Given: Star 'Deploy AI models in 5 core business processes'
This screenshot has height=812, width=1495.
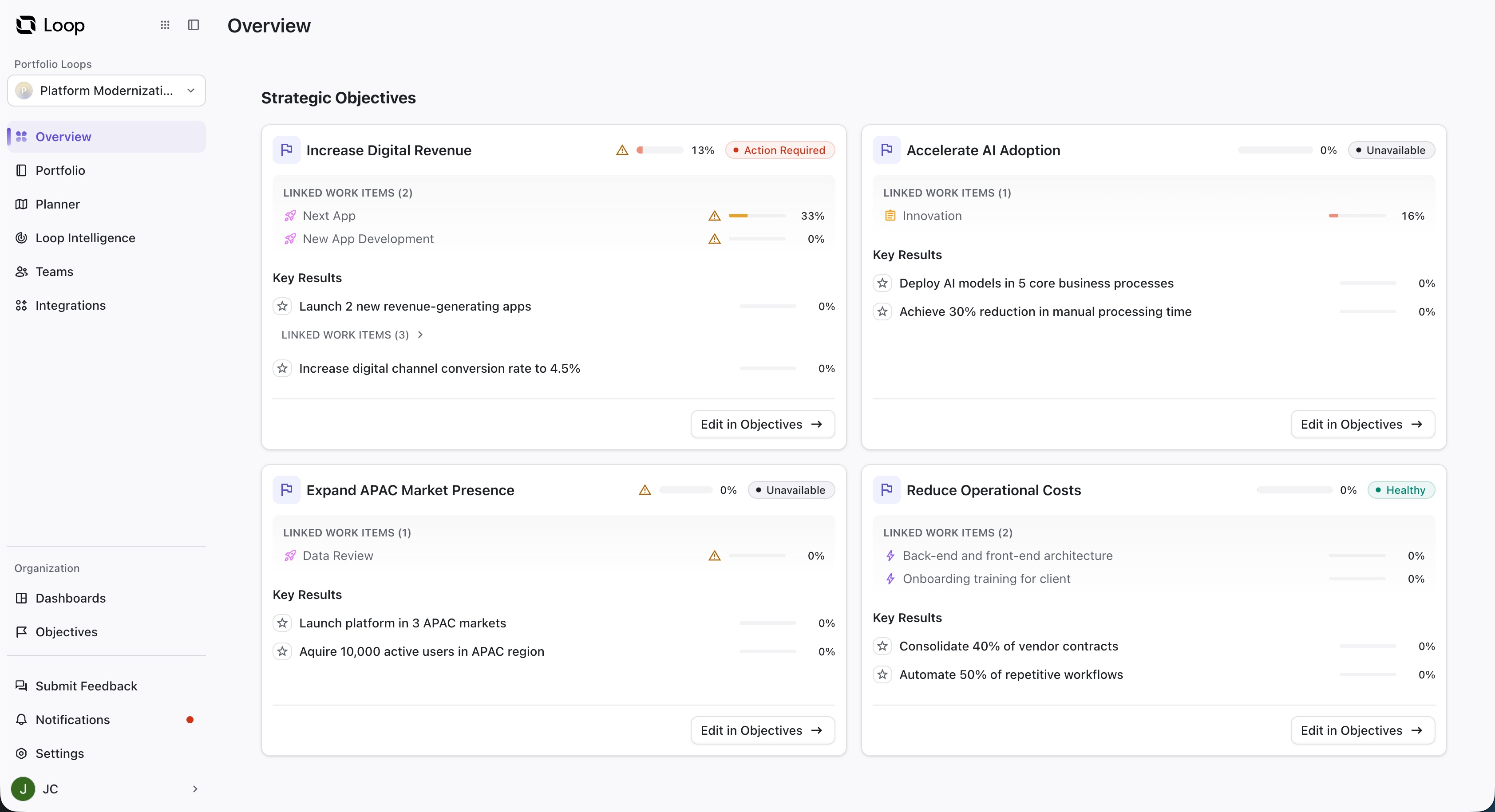Looking at the screenshot, I should coord(883,283).
